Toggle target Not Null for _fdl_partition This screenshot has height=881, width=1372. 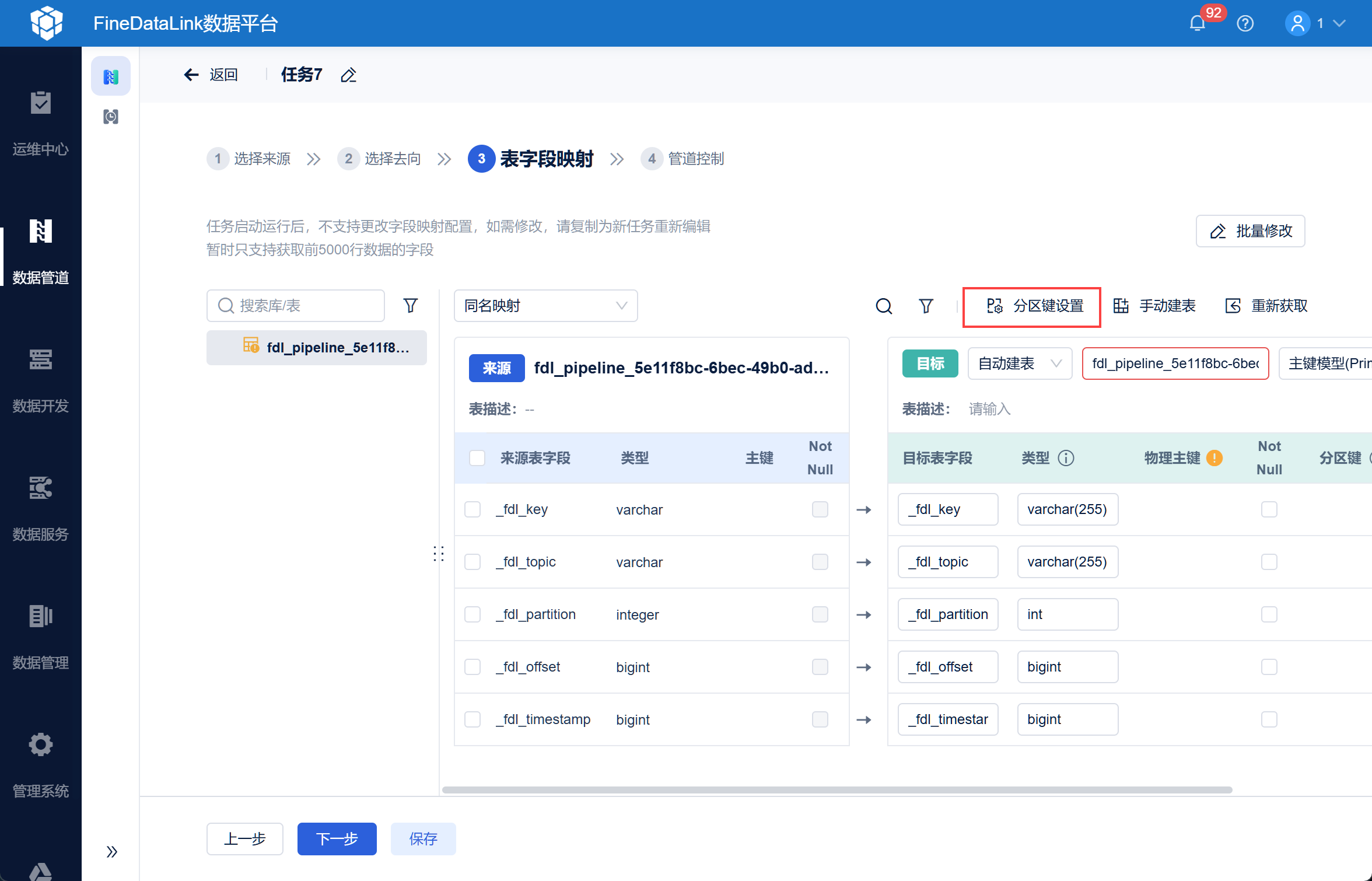(x=1269, y=614)
